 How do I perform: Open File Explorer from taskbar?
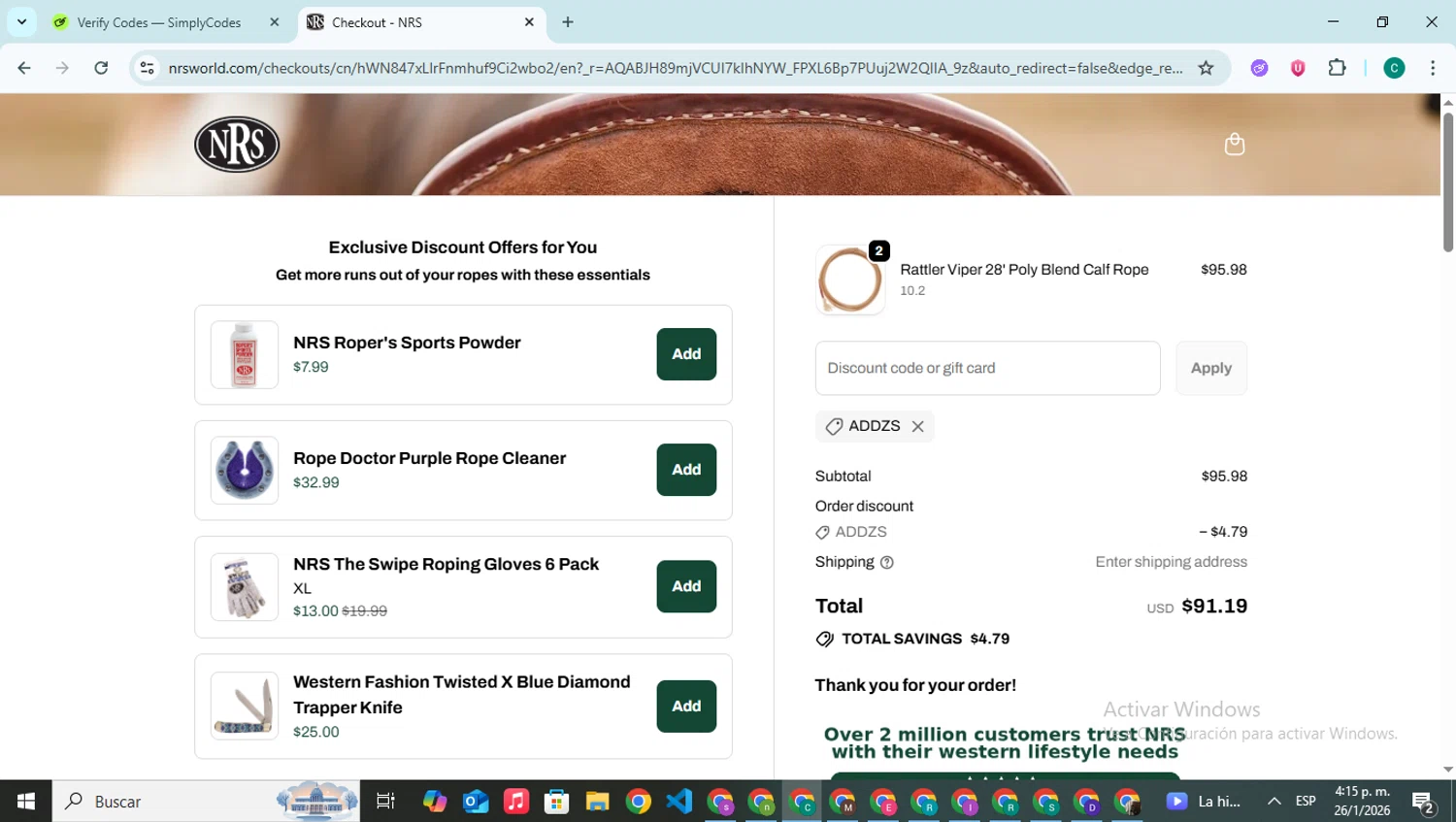coord(597,802)
